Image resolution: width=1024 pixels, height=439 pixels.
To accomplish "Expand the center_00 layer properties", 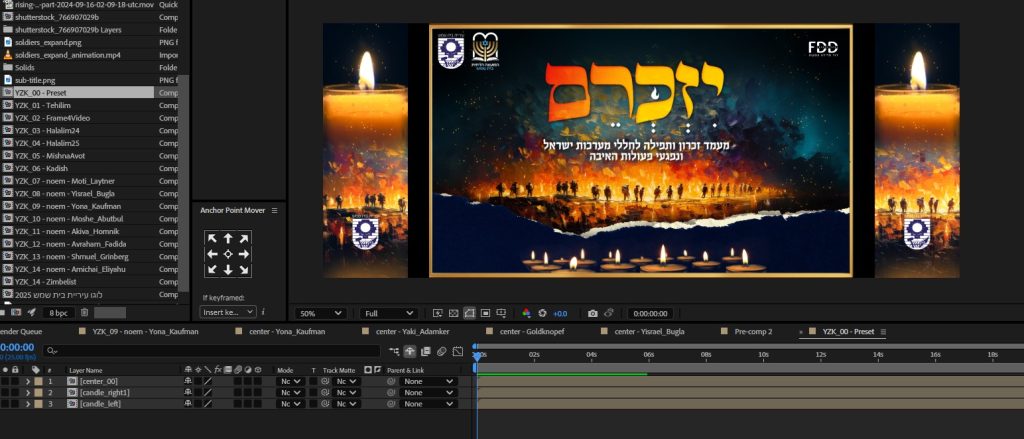I will (27, 381).
